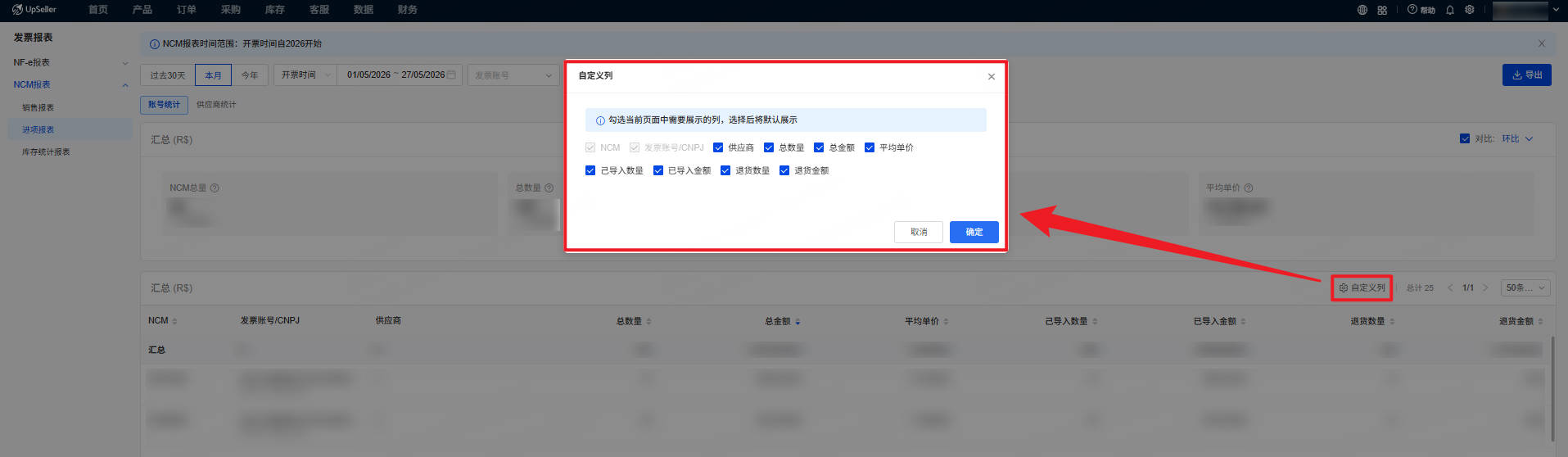Screen dimensions: 1568x457
Task: Open the 50条 page size dropdown
Action: click(1525, 287)
